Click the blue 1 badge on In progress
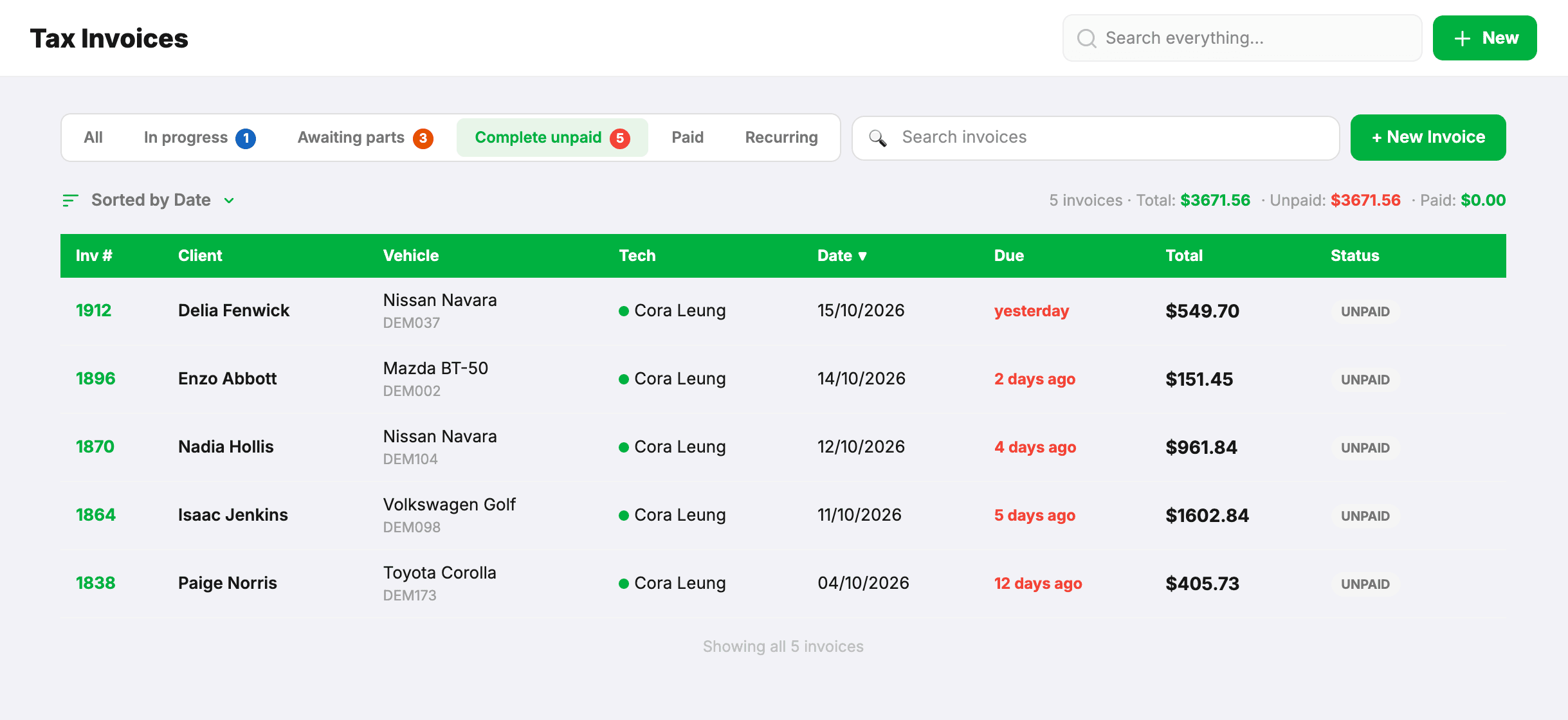This screenshot has height=720, width=1568. pyautogui.click(x=246, y=138)
